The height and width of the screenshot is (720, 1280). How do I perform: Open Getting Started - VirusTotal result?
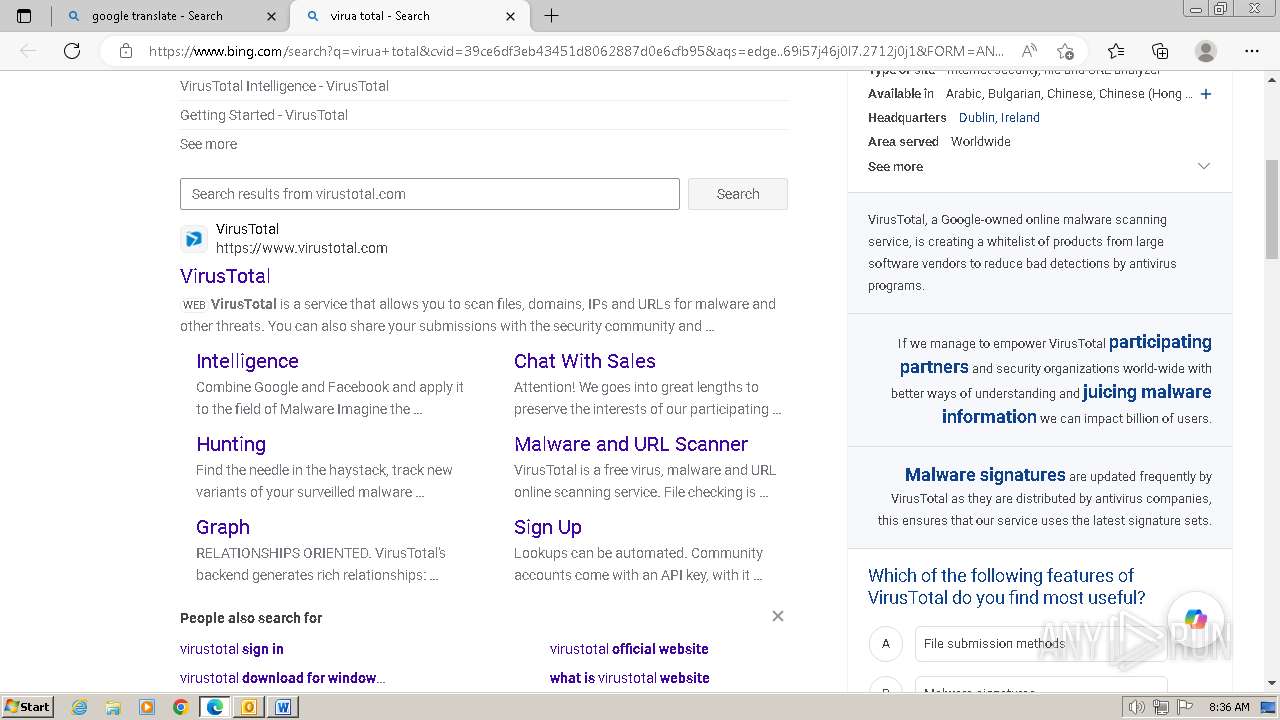click(x=264, y=115)
